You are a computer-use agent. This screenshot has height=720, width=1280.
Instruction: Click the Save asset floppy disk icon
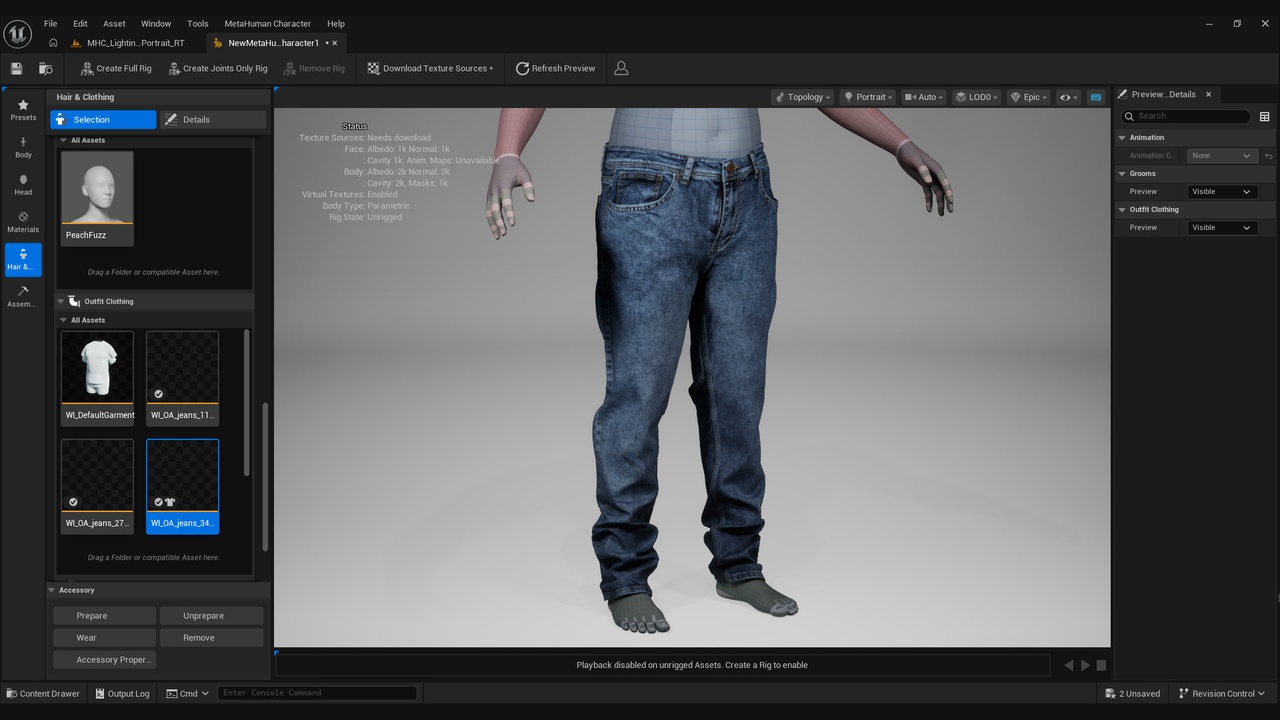[16, 68]
